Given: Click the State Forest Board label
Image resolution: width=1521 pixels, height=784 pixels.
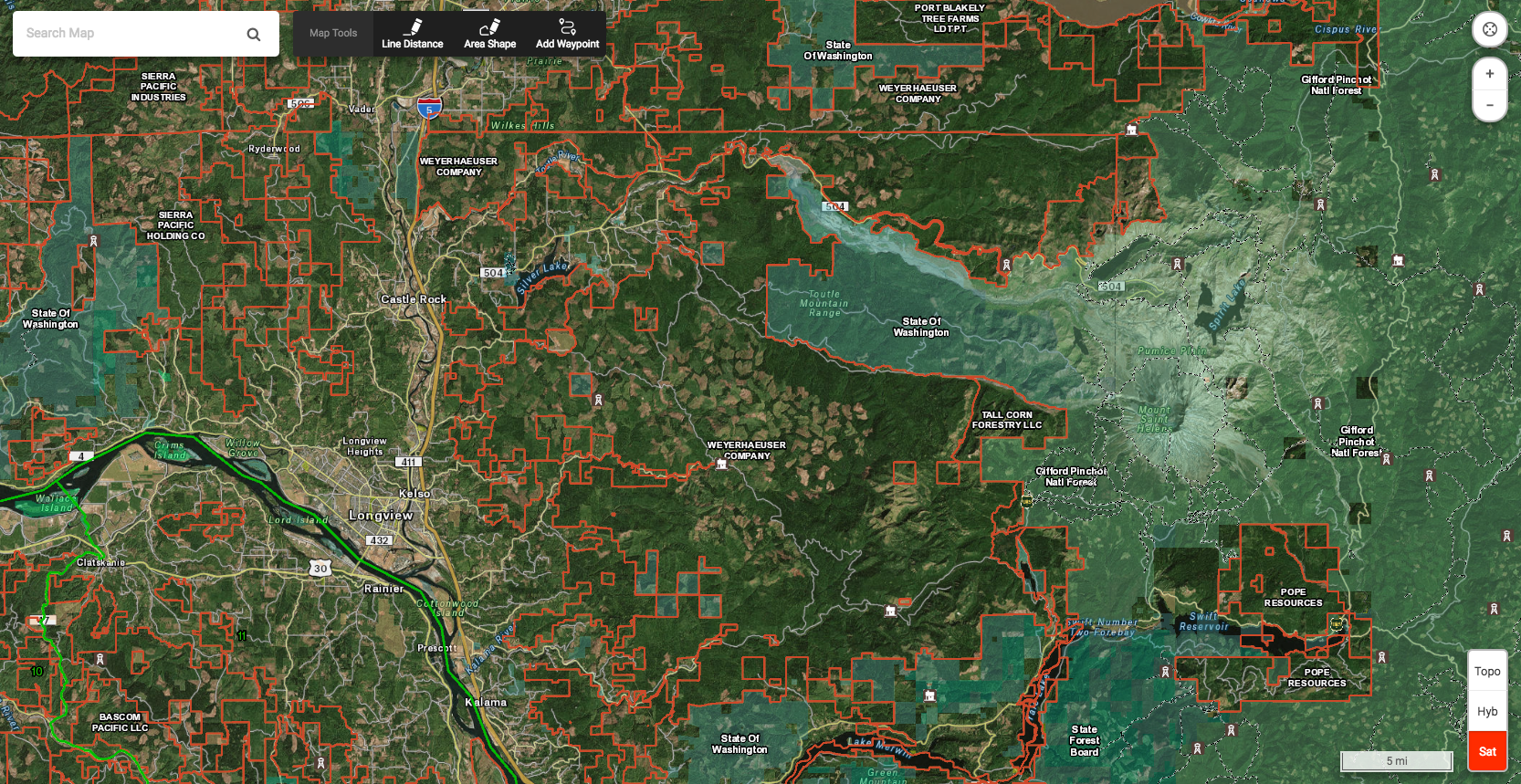Looking at the screenshot, I should pos(1085,741).
